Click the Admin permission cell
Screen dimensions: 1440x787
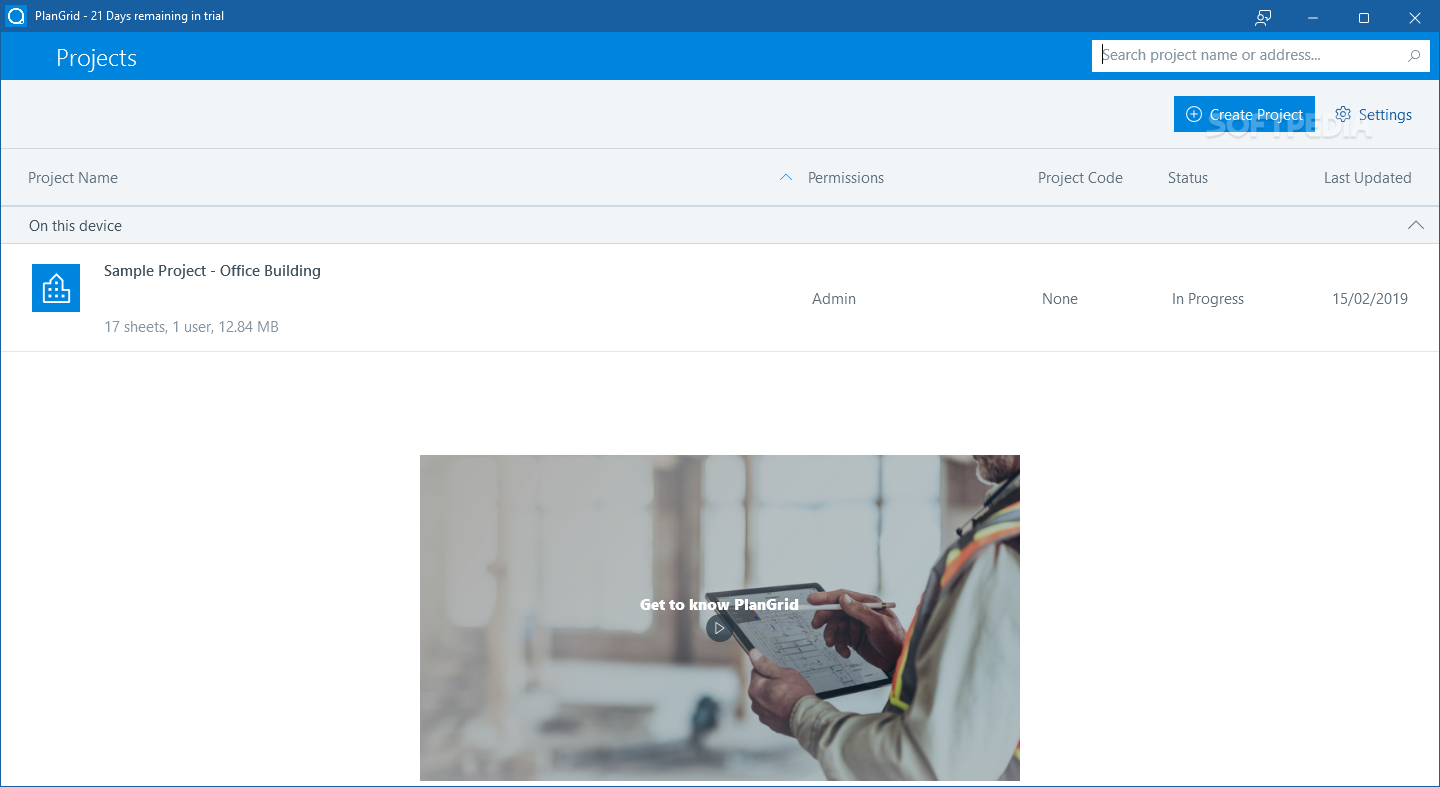834,299
